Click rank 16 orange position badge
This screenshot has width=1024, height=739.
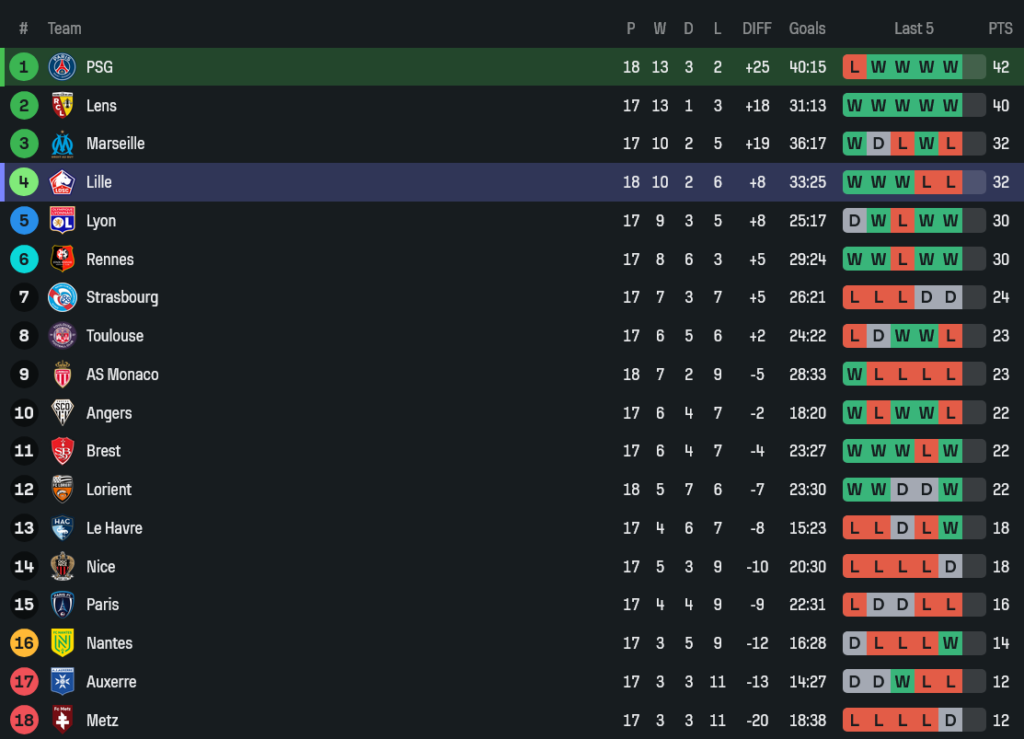pyautogui.click(x=24, y=643)
